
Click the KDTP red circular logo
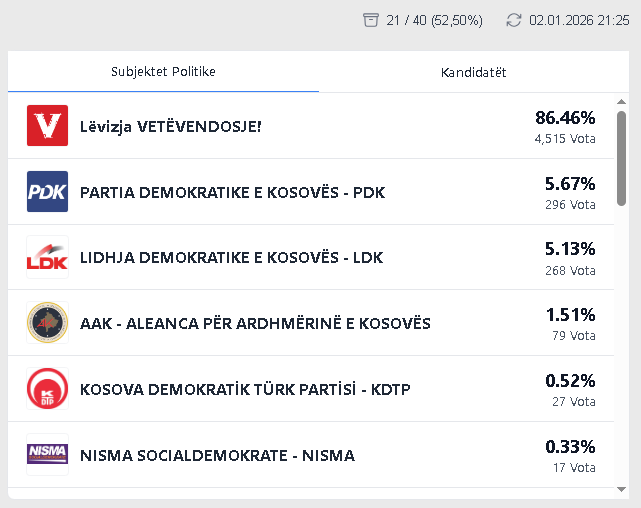tap(47, 389)
